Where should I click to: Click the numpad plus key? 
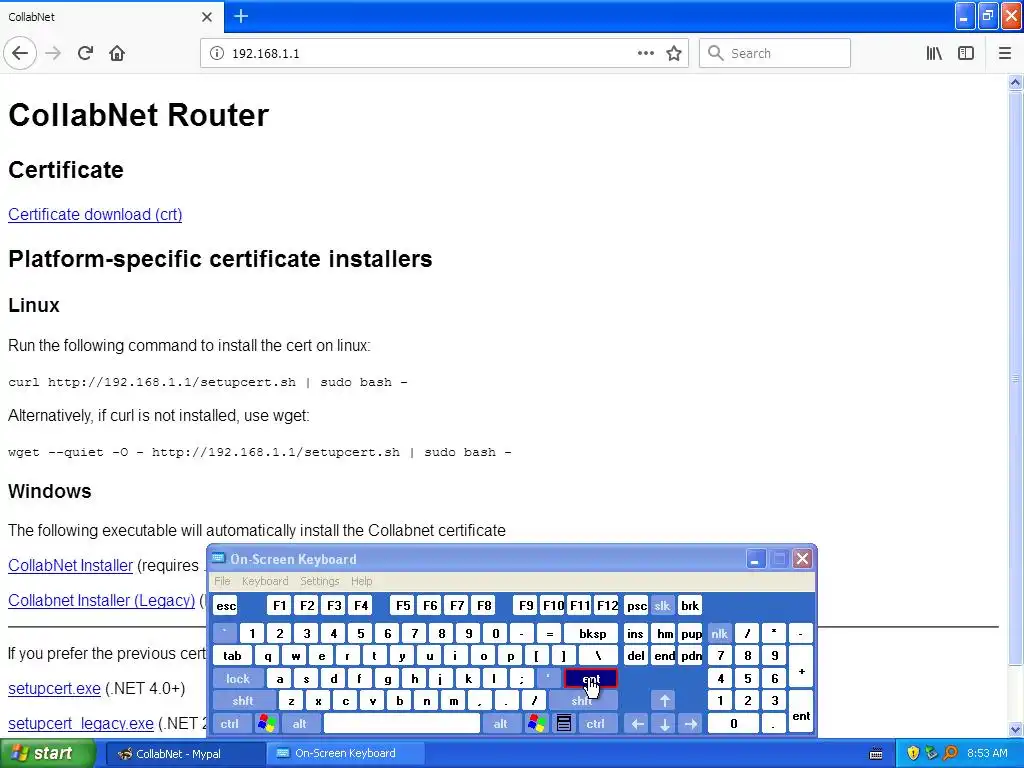801,667
